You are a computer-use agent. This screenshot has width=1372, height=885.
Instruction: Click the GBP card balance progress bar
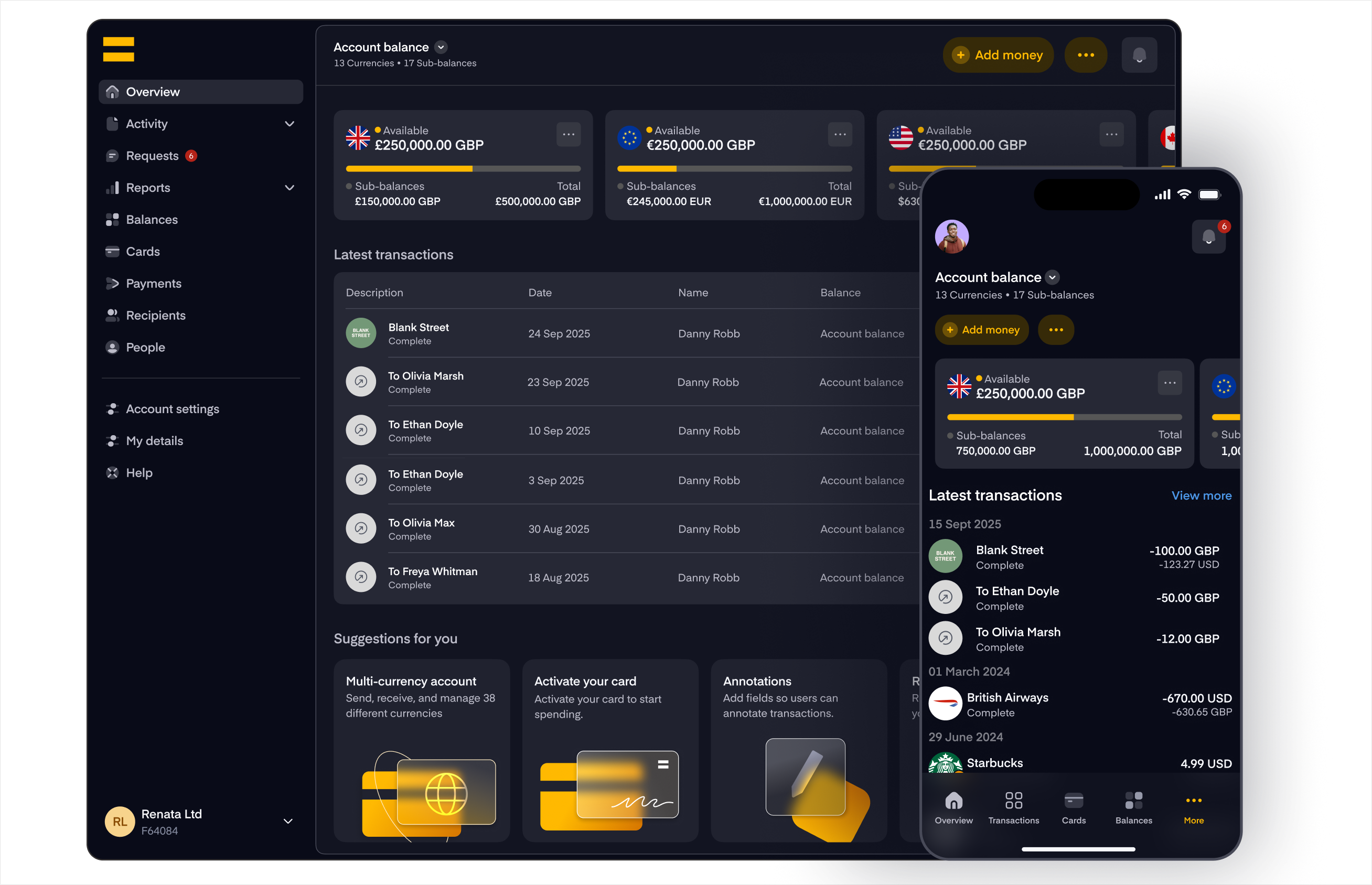click(x=463, y=169)
